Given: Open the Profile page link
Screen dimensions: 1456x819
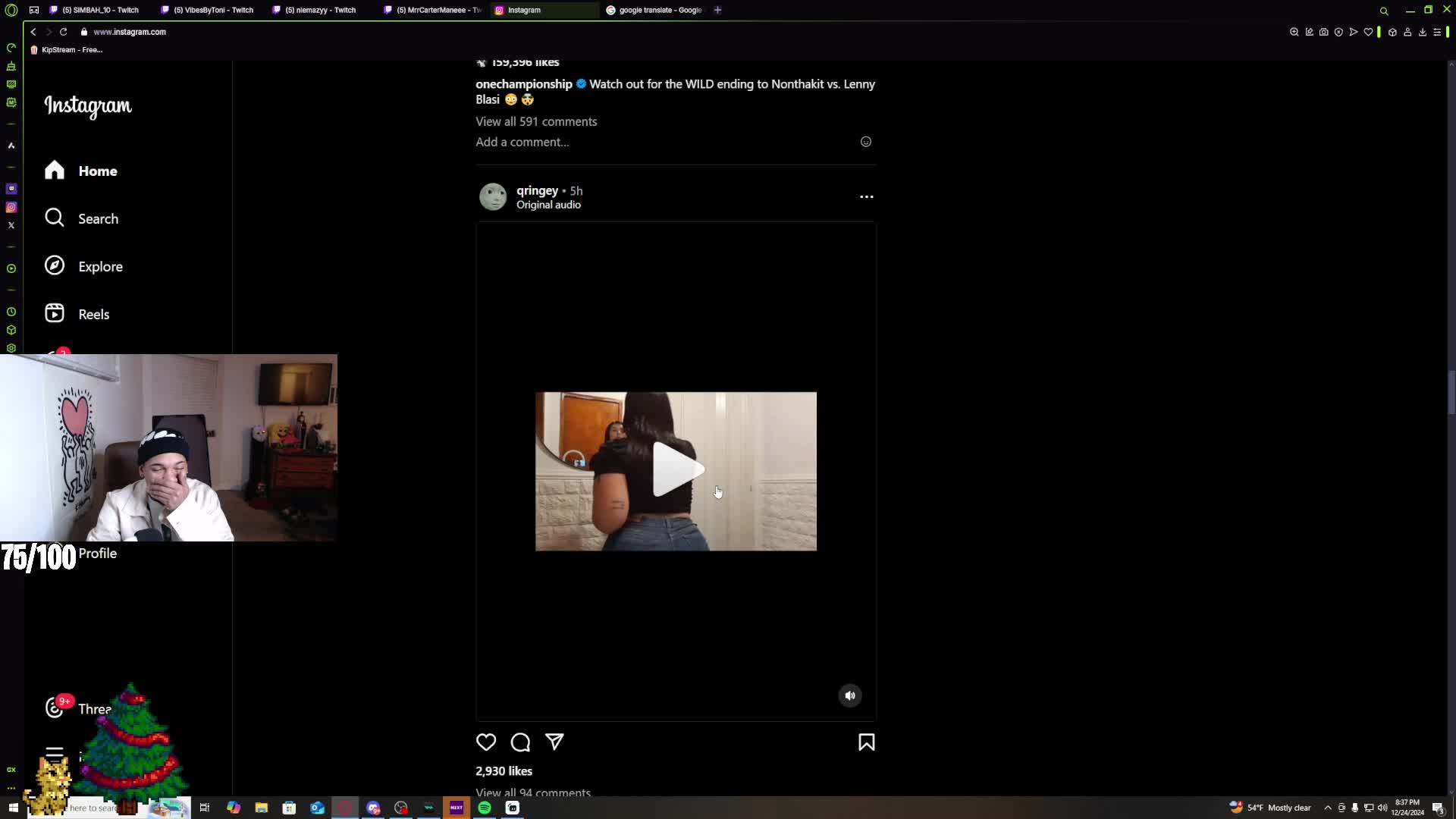Looking at the screenshot, I should (x=98, y=554).
